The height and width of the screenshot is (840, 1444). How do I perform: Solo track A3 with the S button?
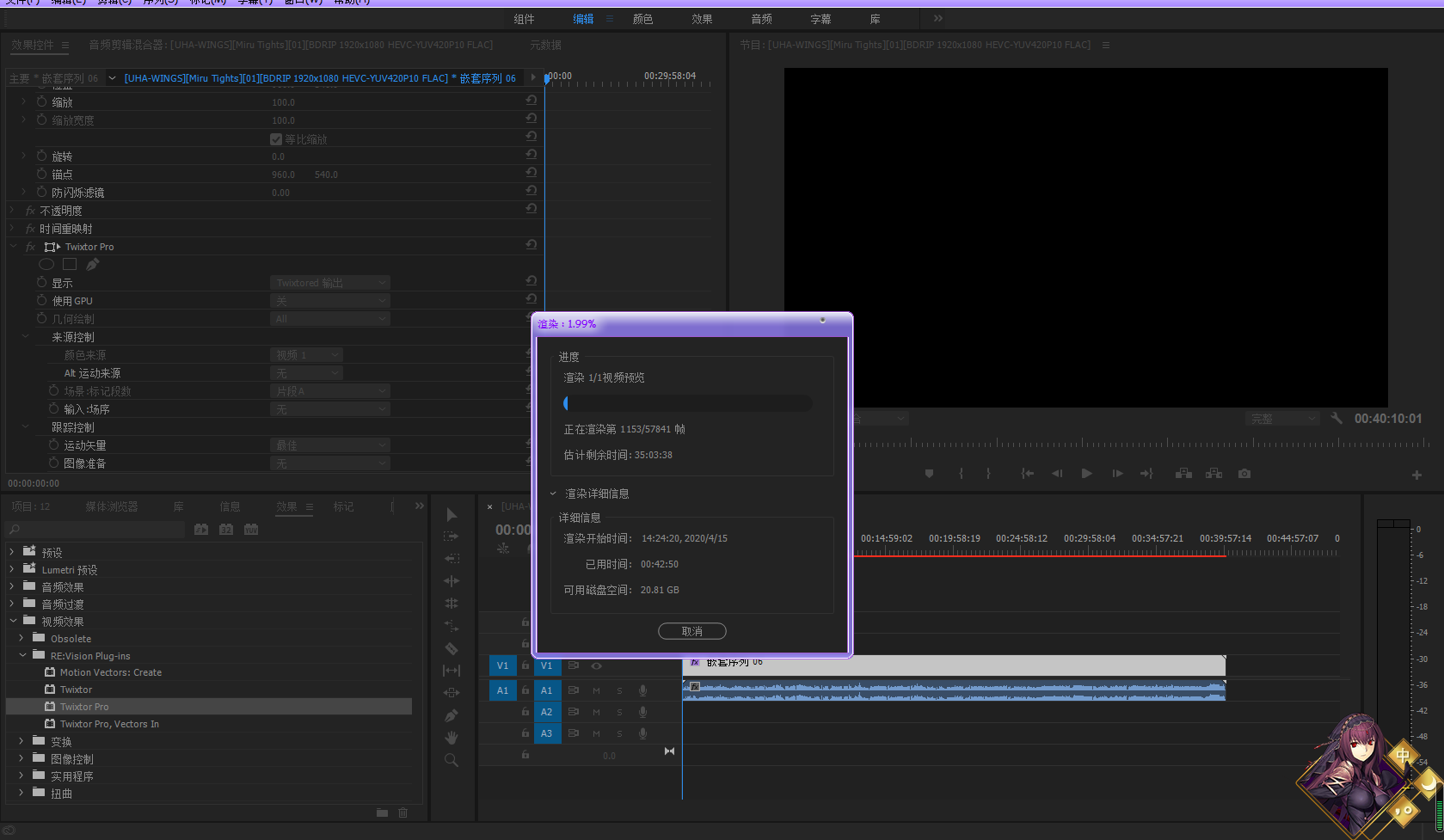coord(619,733)
